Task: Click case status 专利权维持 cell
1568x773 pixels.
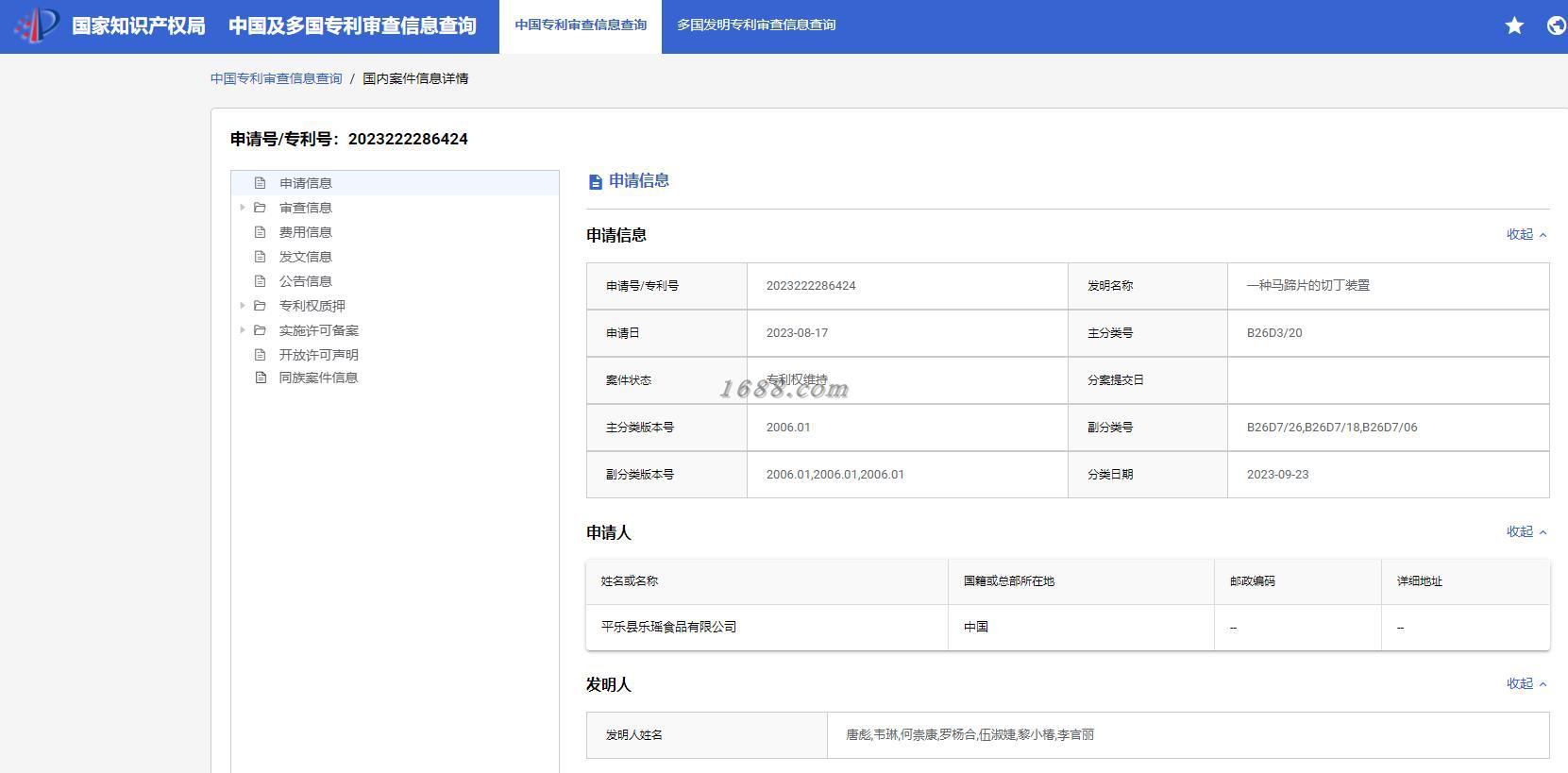Action: point(907,380)
